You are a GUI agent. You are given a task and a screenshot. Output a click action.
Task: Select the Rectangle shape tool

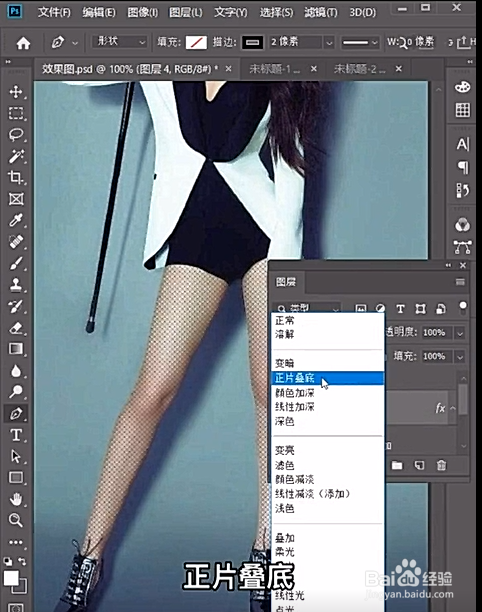16,477
